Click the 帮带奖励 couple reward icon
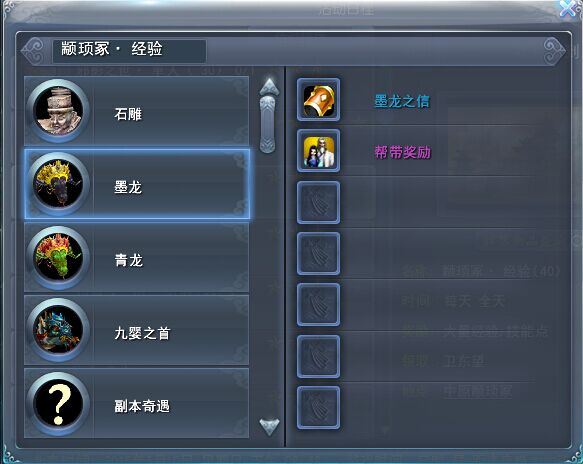The height and width of the screenshot is (464, 583). (x=318, y=151)
